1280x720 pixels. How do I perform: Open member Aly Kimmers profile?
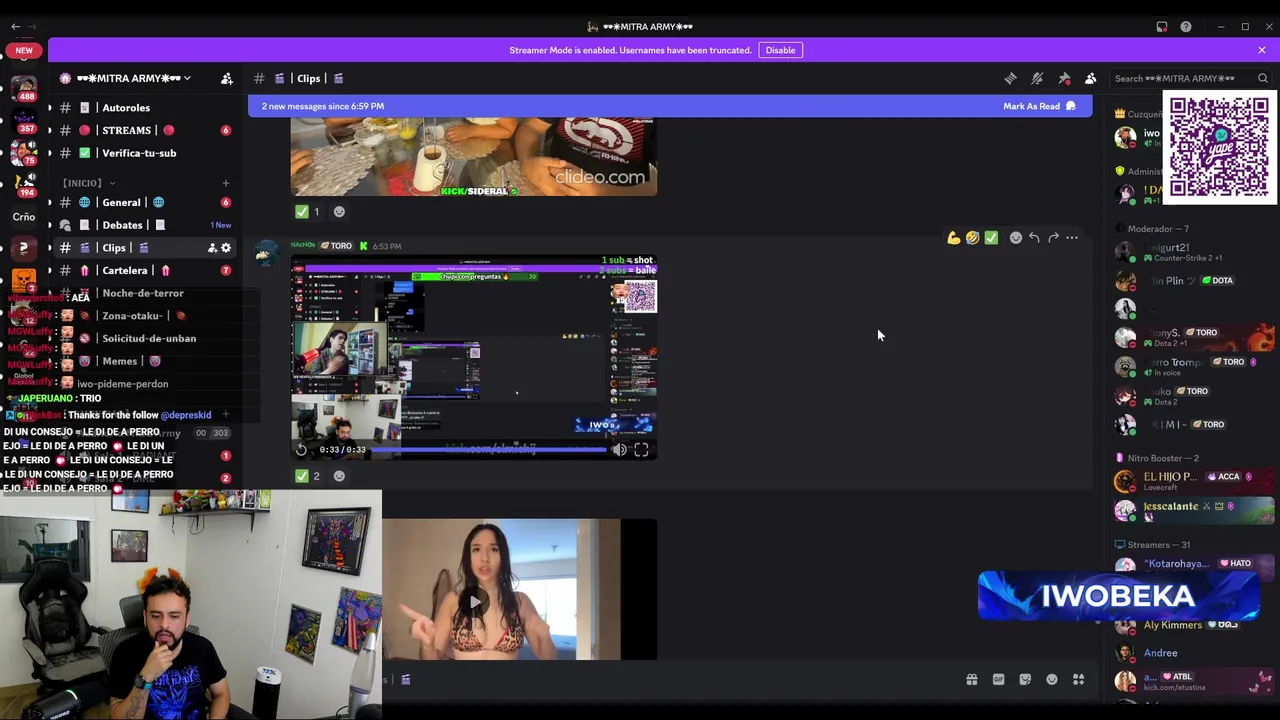(x=1172, y=625)
